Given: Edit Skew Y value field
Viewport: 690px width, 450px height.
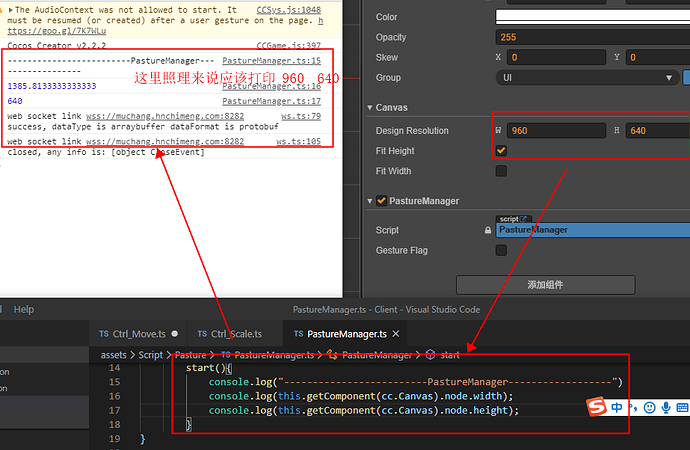Looking at the screenshot, I should tap(658, 58).
